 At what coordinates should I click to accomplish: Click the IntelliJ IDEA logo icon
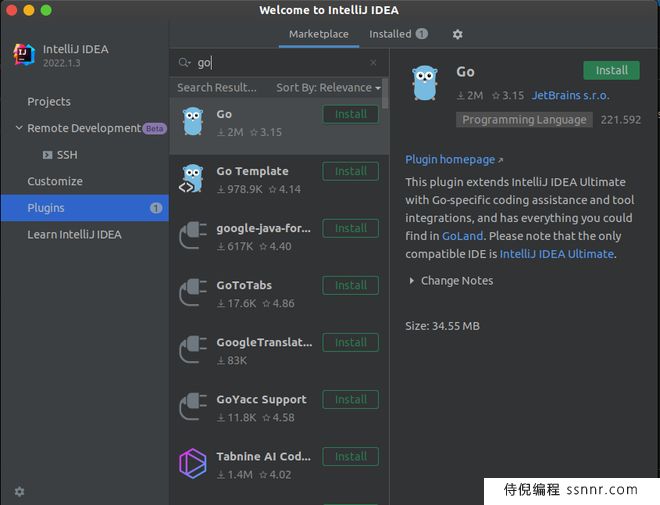24,55
